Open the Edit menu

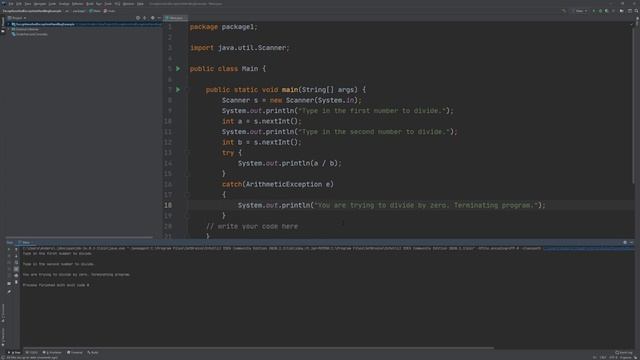[19, 4]
